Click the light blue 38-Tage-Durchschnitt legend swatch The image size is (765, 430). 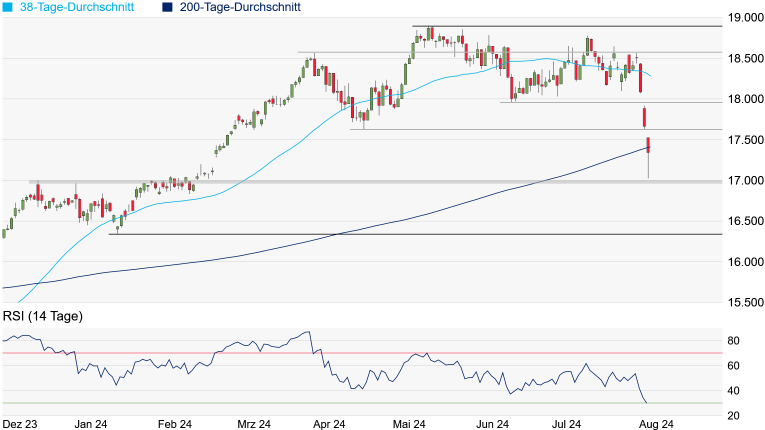coord(9,7)
